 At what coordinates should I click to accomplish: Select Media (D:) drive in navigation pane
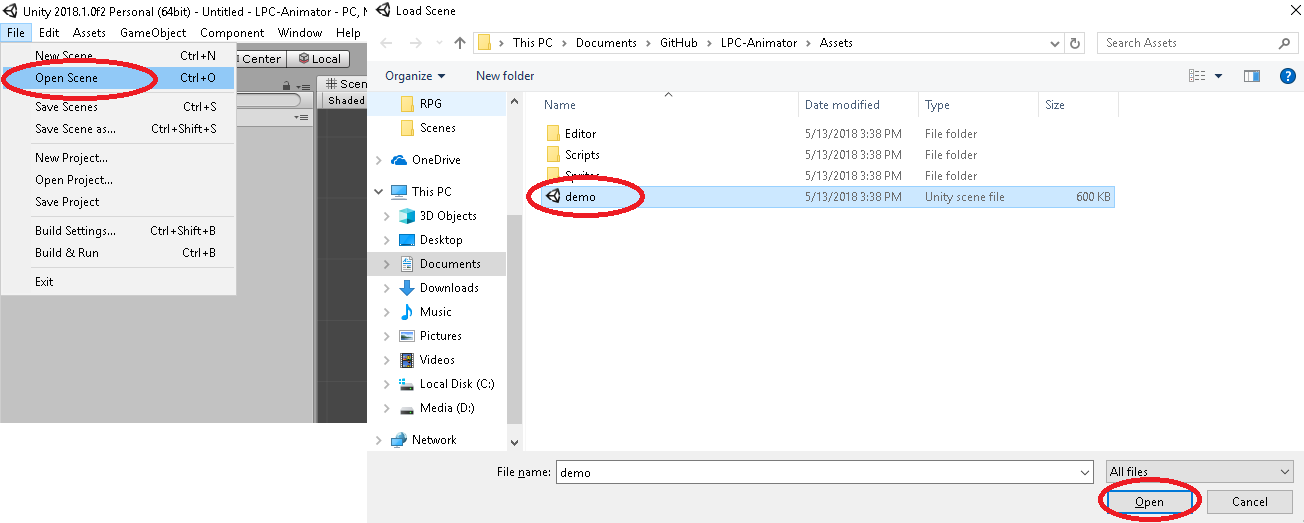tap(447, 408)
